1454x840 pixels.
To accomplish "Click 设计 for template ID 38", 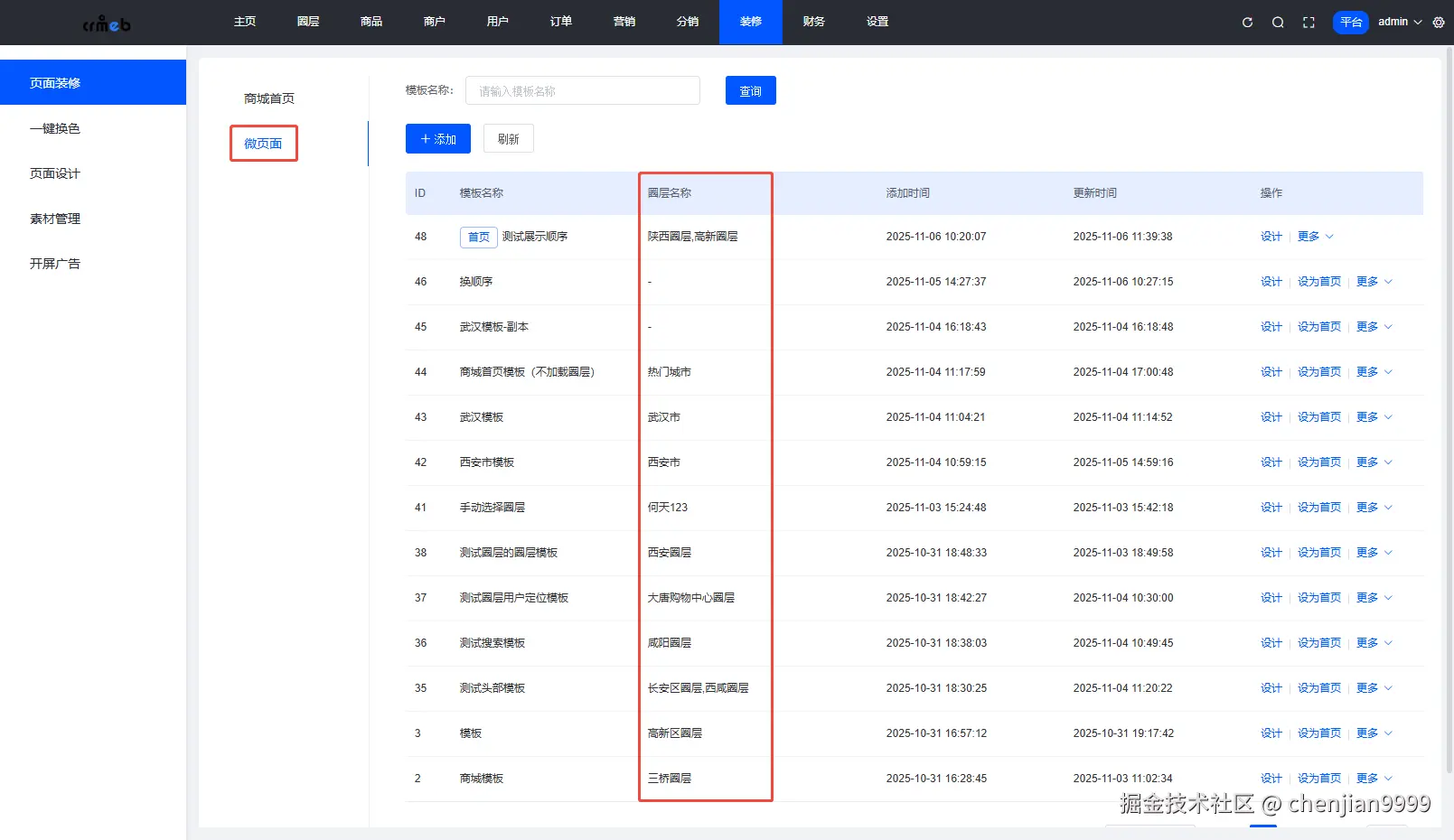I will pyautogui.click(x=1271, y=553).
